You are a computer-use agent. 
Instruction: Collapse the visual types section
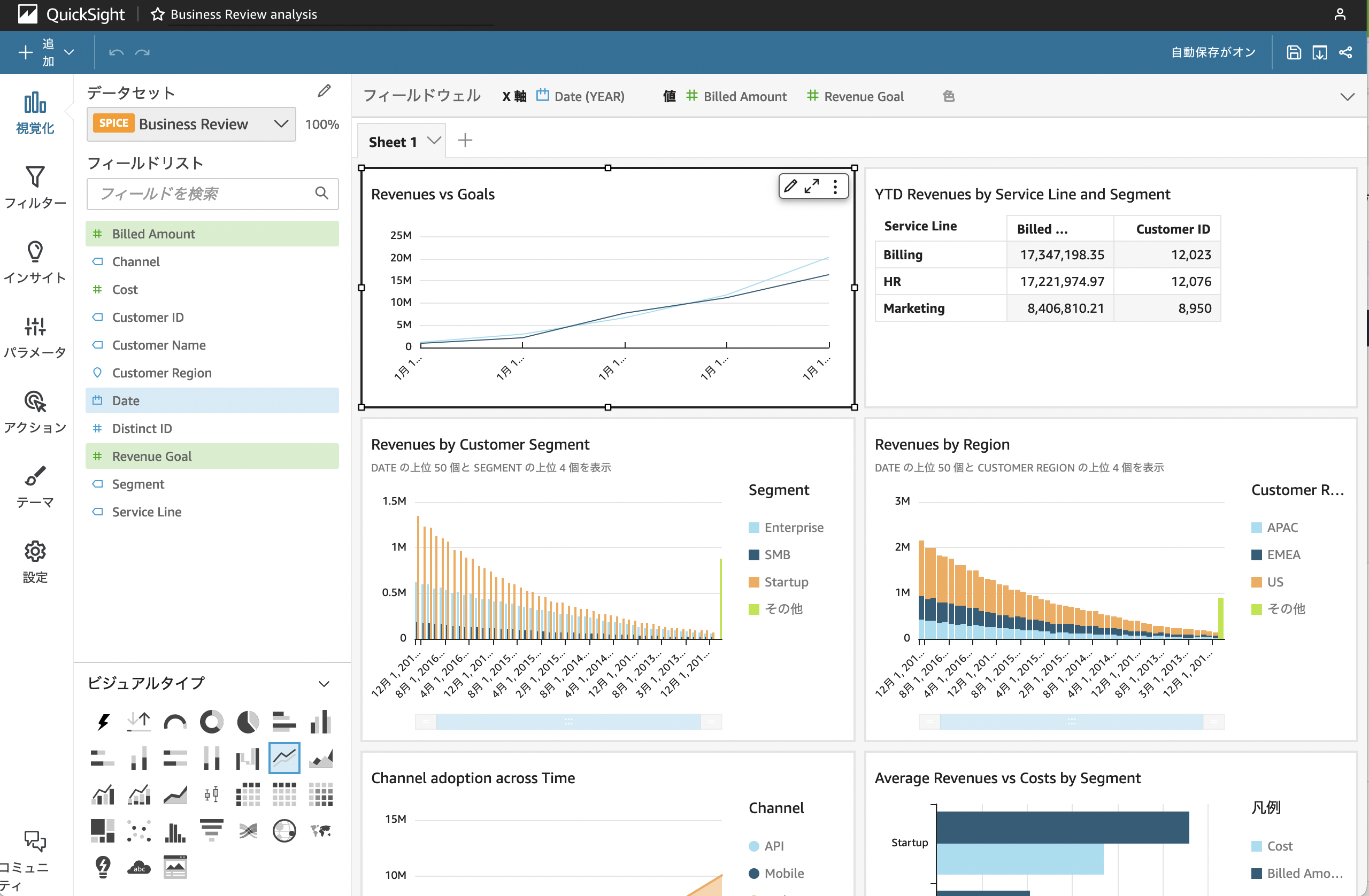click(324, 683)
